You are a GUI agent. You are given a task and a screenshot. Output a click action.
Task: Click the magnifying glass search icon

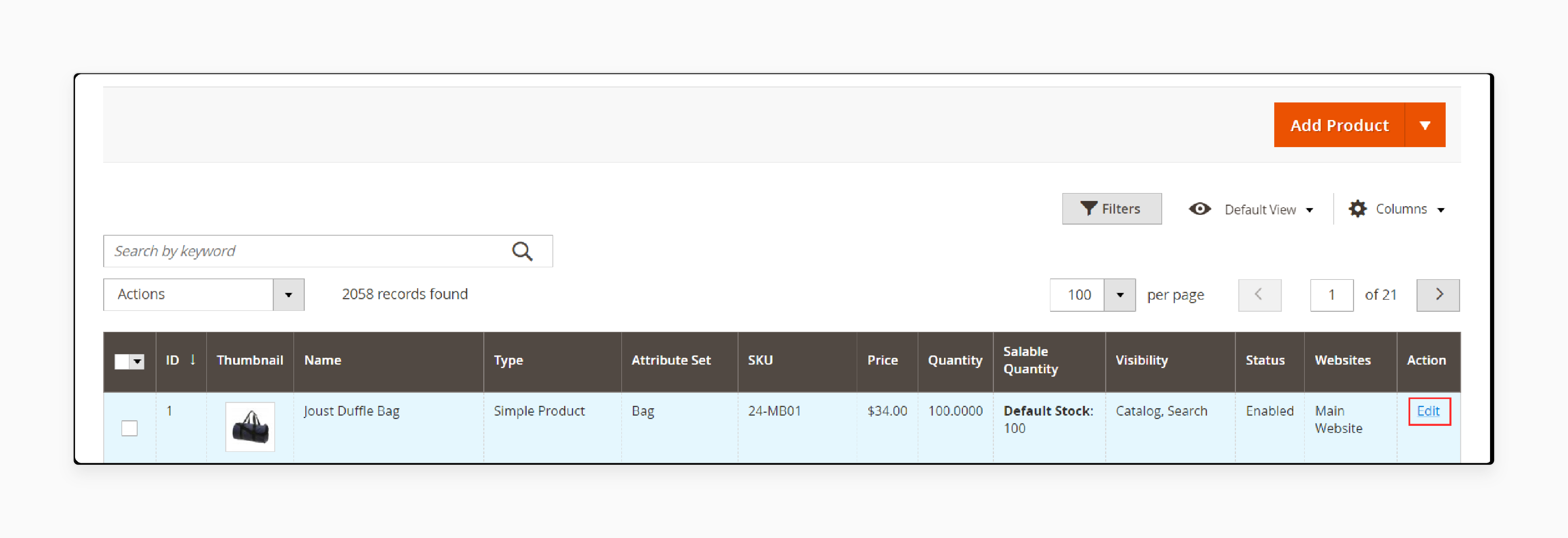(522, 251)
